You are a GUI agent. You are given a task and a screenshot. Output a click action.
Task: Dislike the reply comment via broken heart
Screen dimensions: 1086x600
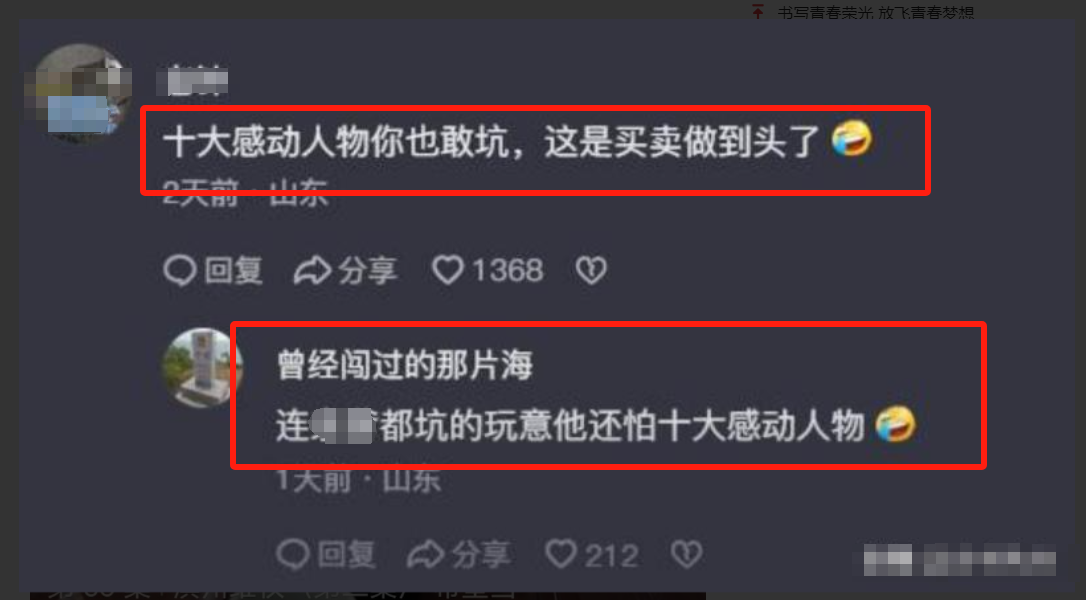(x=686, y=554)
